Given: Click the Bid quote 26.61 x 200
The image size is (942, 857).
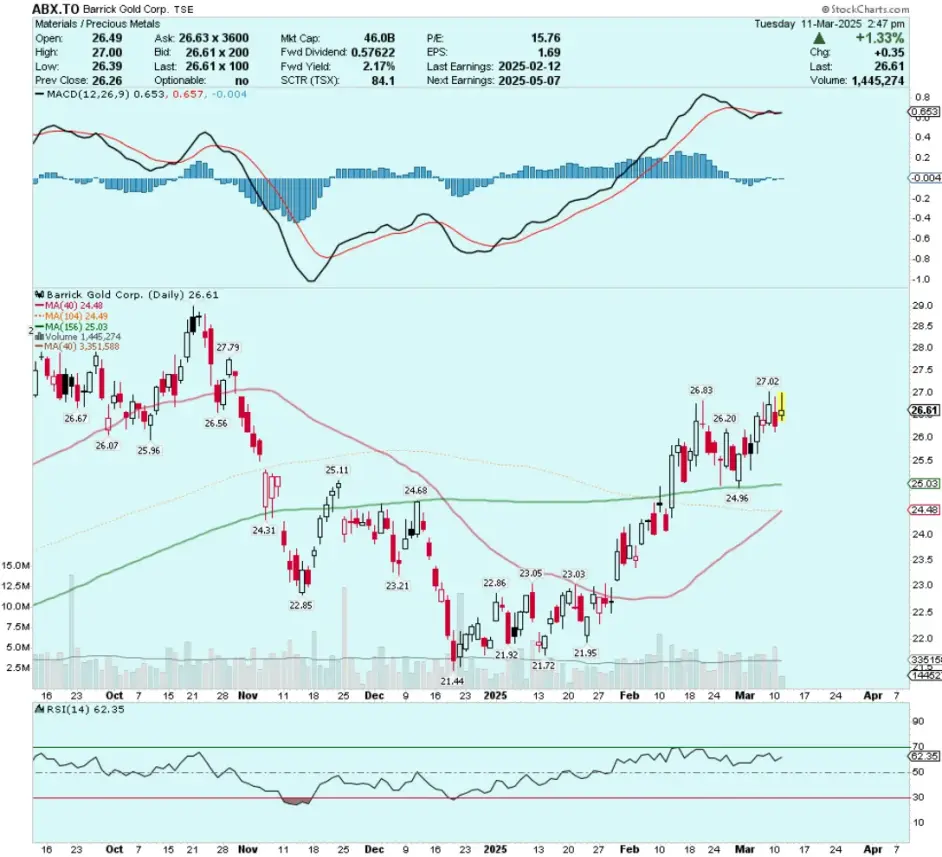Looking at the screenshot, I should click(x=217, y=52).
